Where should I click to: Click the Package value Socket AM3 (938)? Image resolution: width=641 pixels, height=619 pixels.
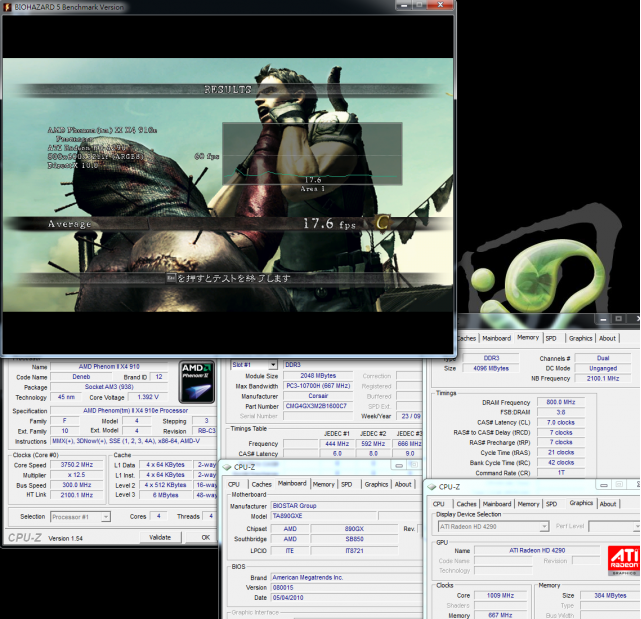coord(109,387)
